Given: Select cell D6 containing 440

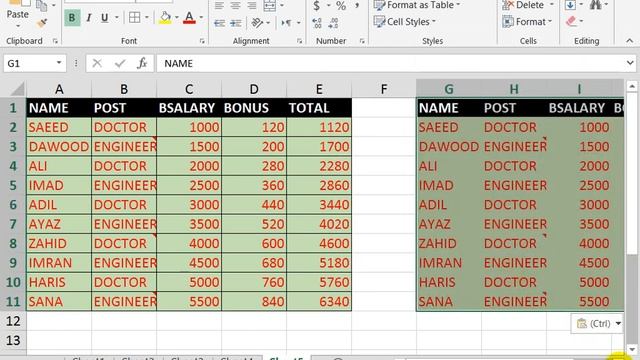Looking at the screenshot, I should [x=254, y=205].
